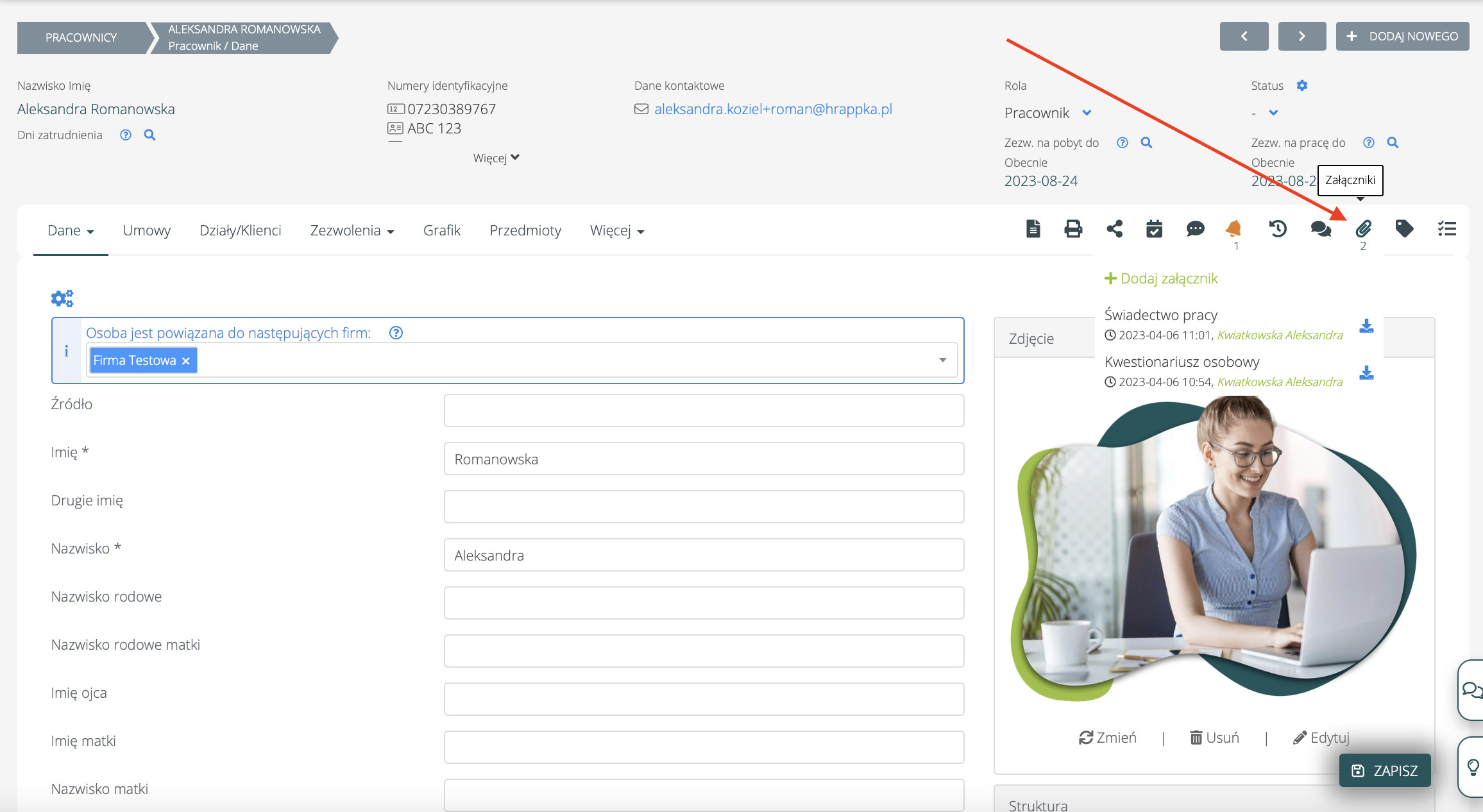The width and height of the screenshot is (1483, 812).
Task: Open the share icon in the toolbar
Action: 1114,229
